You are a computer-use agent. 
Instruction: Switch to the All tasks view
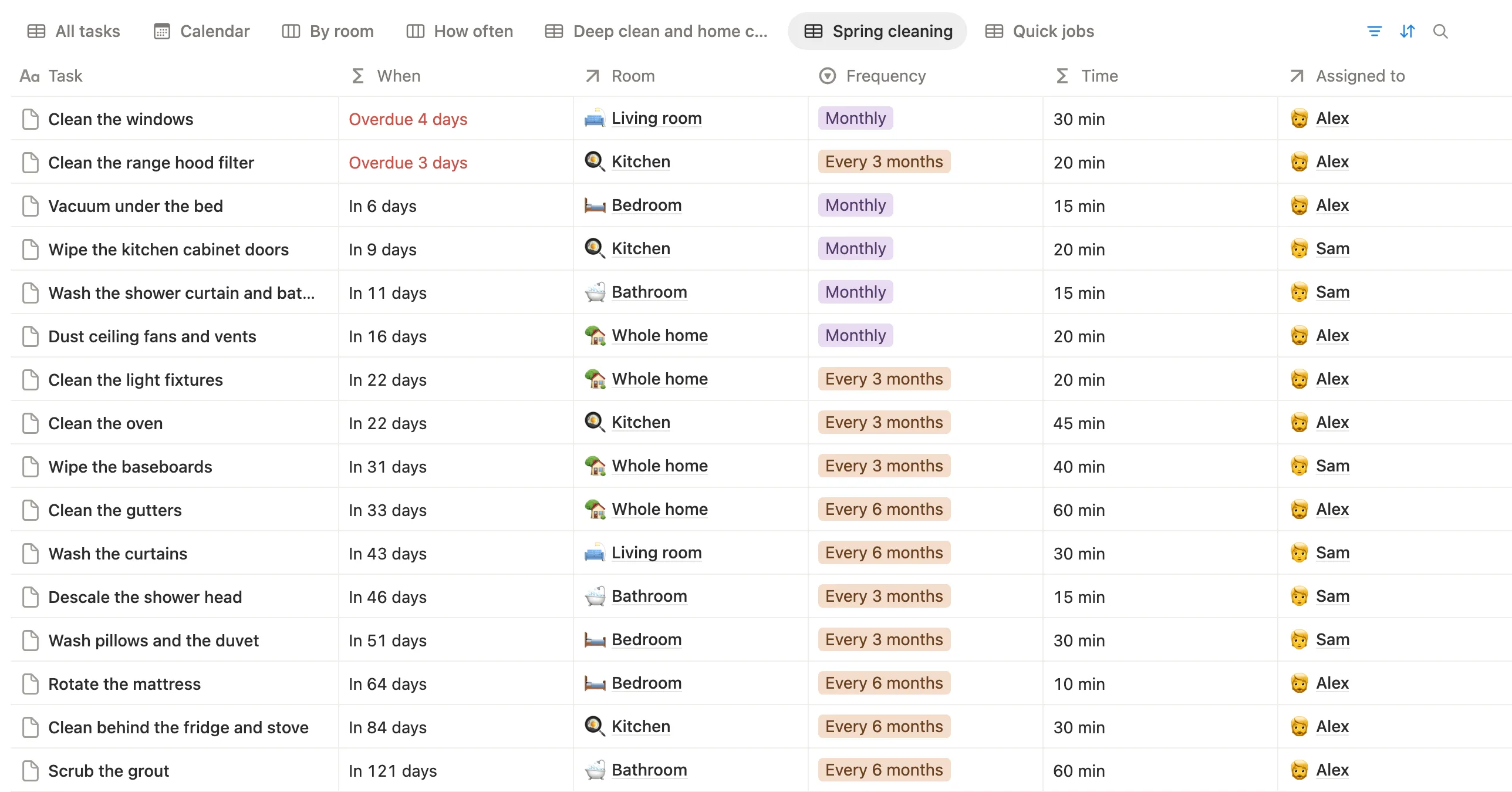point(73,31)
